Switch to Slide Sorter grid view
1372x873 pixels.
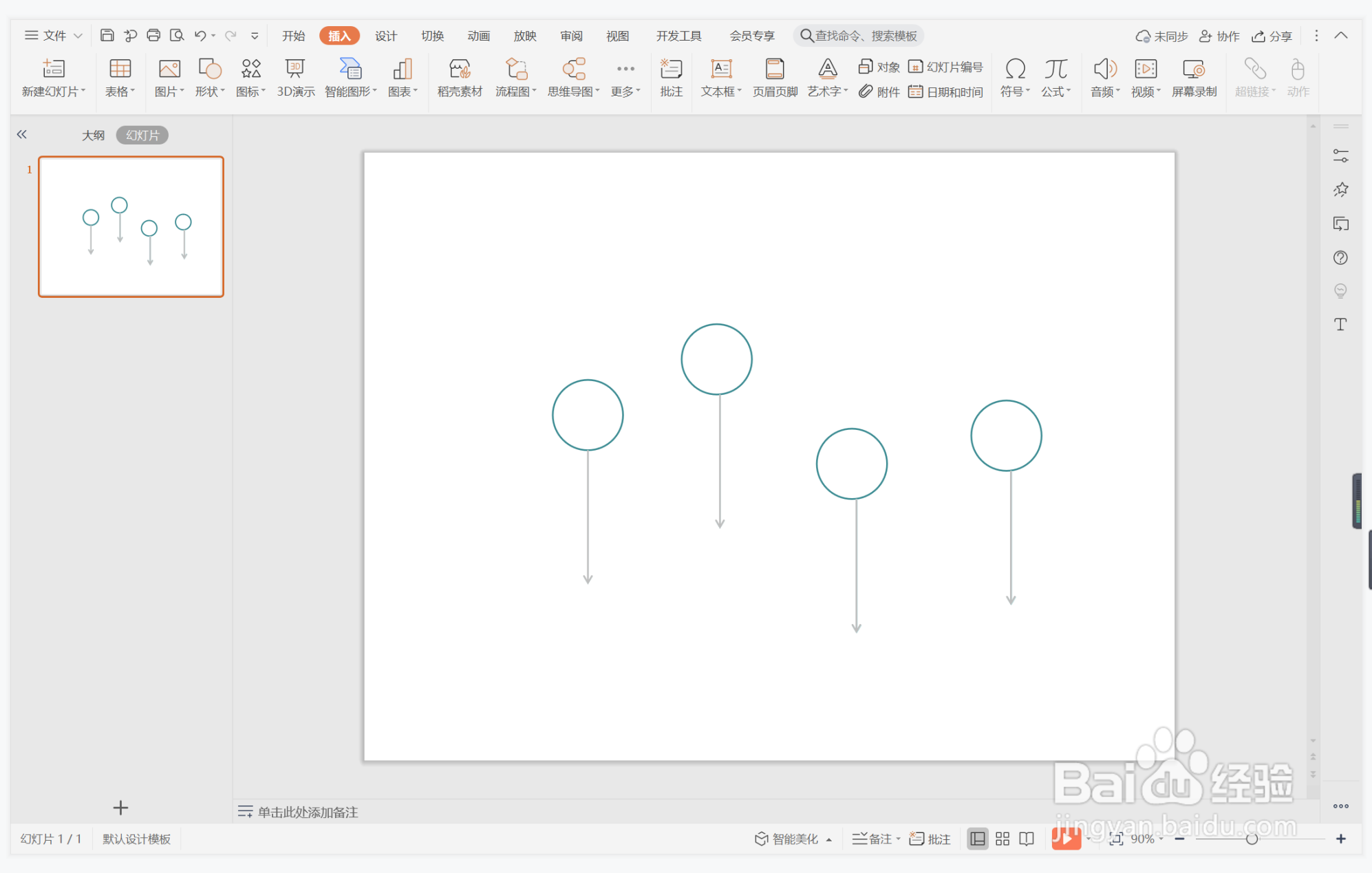click(1003, 839)
